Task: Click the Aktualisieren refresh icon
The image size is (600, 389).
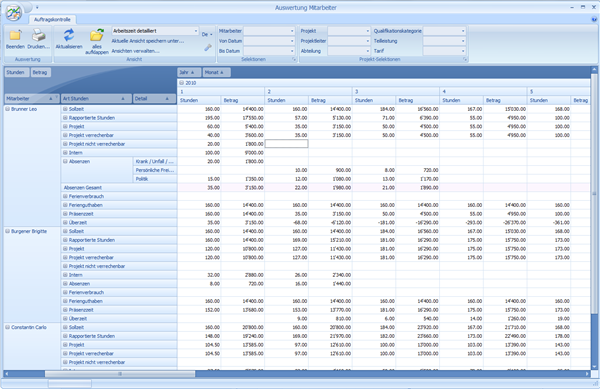Action: 69,35
